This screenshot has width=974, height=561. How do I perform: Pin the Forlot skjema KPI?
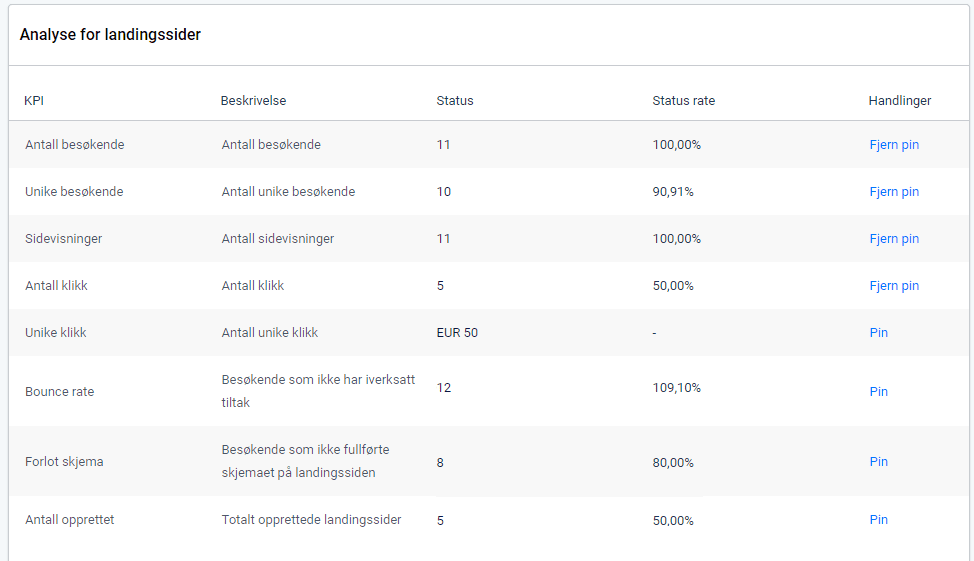coord(878,462)
